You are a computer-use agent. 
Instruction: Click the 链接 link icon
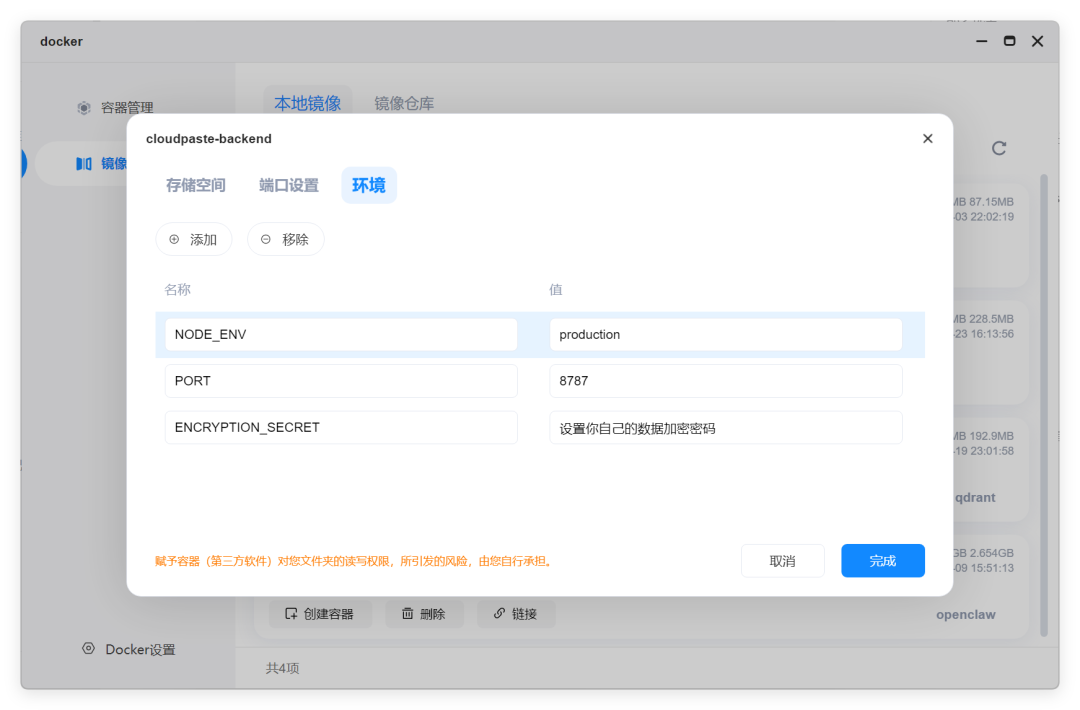coord(501,613)
